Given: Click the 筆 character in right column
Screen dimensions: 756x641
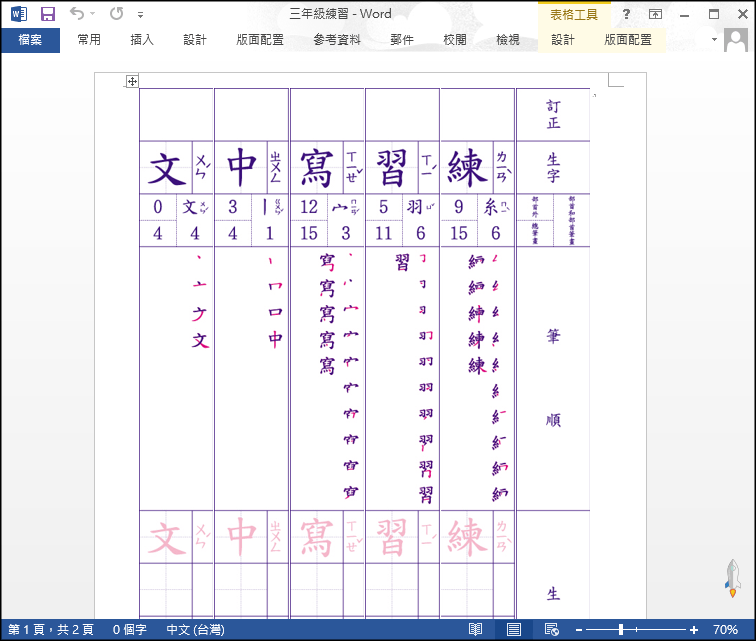Looking at the screenshot, I should point(554,336).
